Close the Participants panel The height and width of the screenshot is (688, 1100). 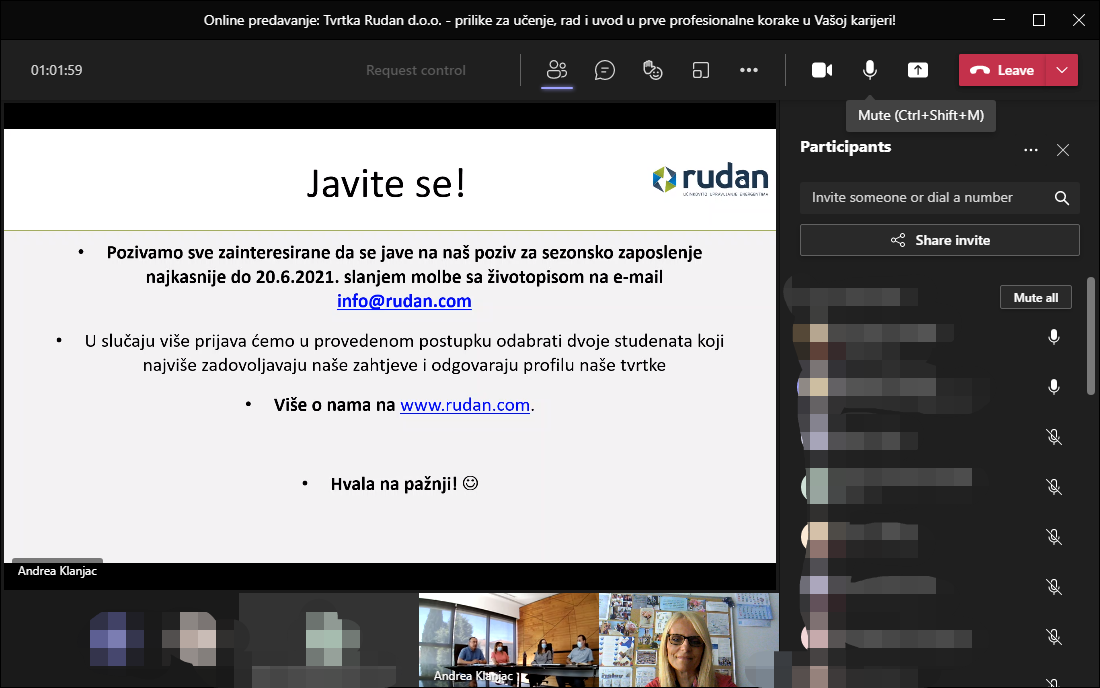[1063, 150]
